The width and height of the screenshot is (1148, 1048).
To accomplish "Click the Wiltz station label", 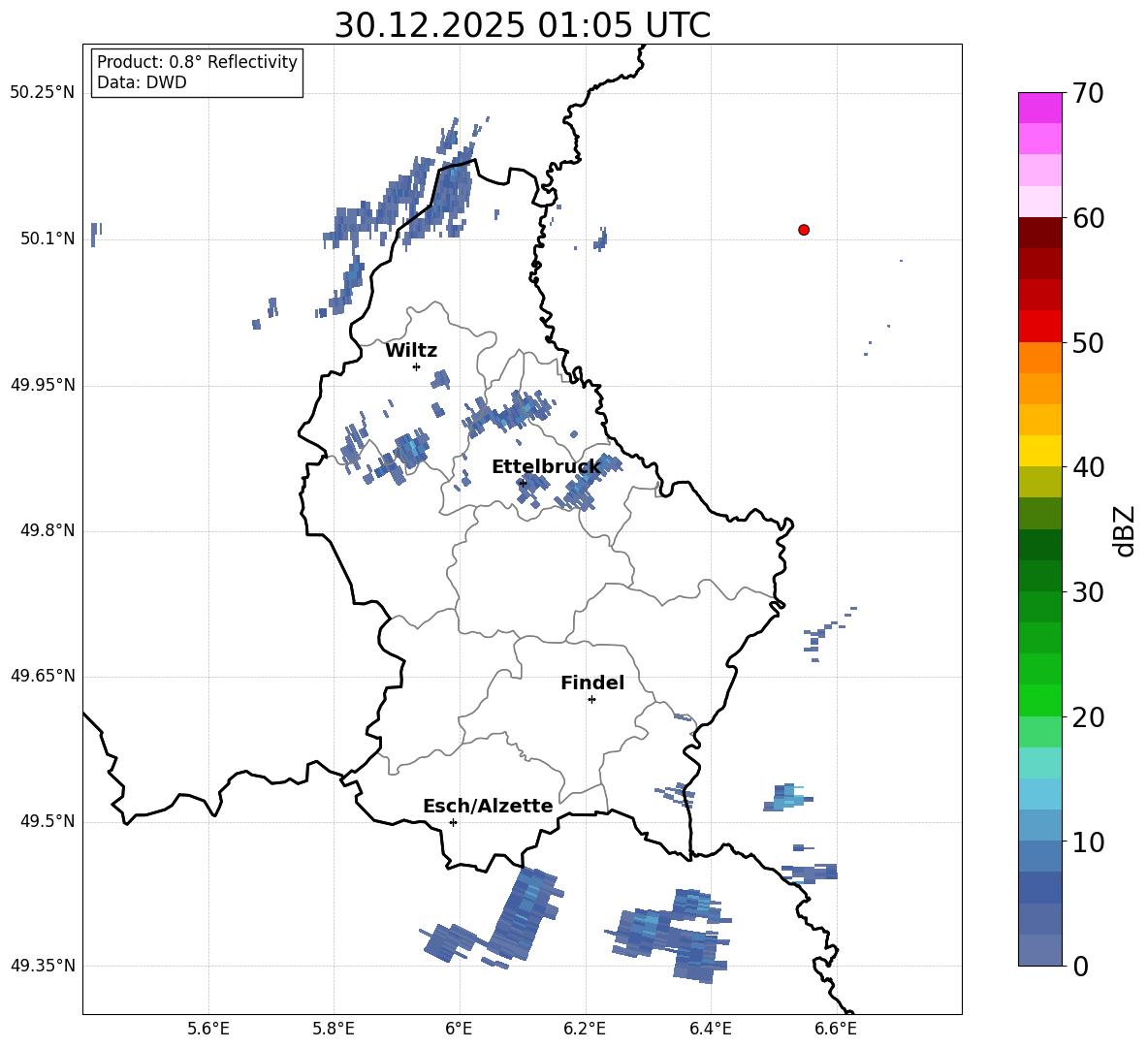I will pyautogui.click(x=411, y=351).
